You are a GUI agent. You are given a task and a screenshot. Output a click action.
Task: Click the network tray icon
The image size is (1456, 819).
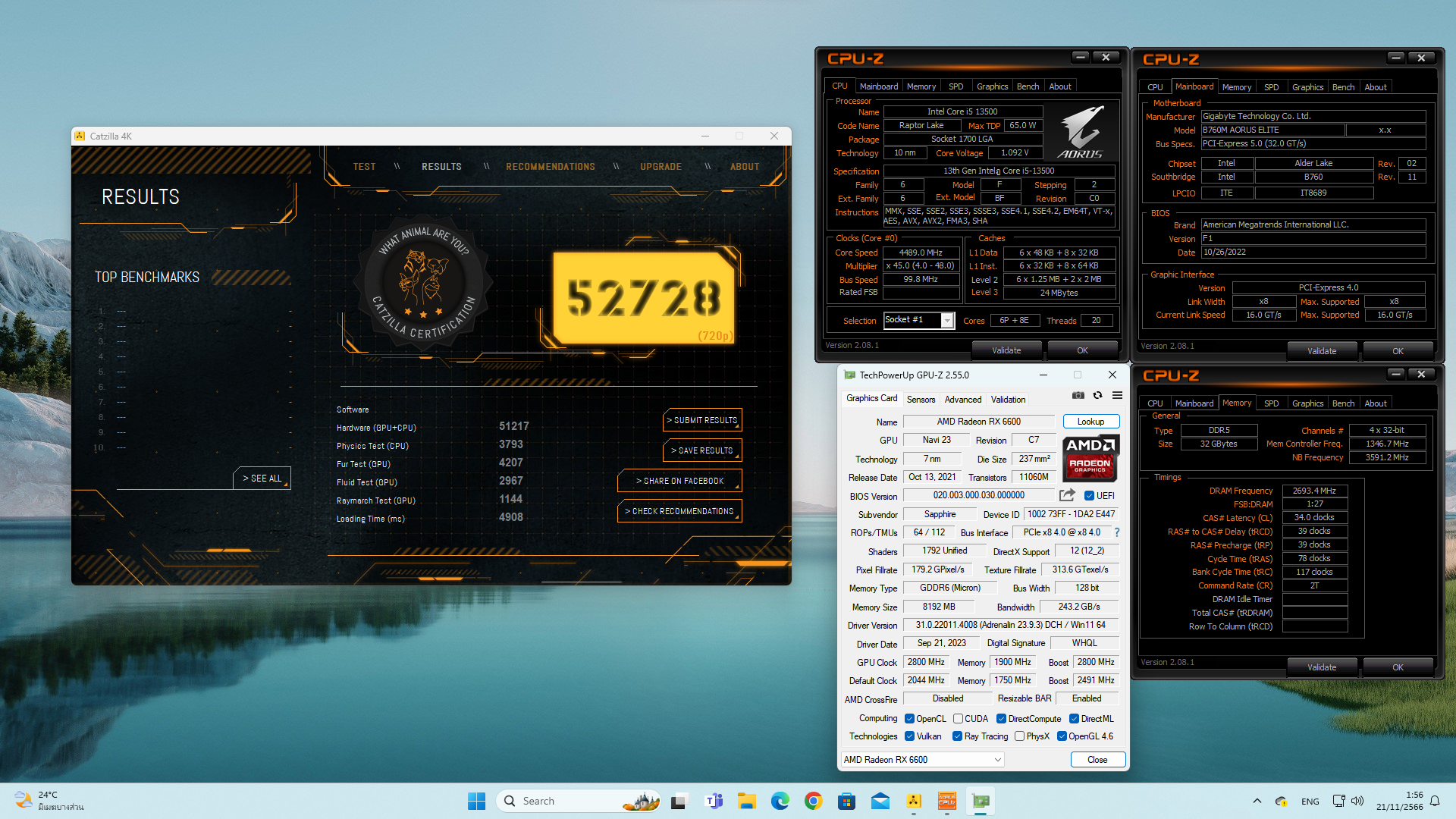point(1338,801)
